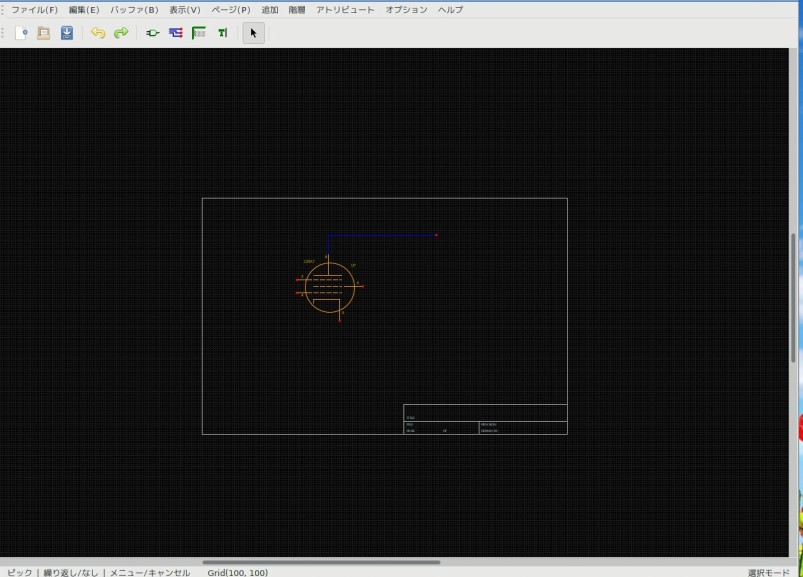The width and height of the screenshot is (803, 577).
Task: Click the green Redo arrow
Action: pyautogui.click(x=121, y=33)
